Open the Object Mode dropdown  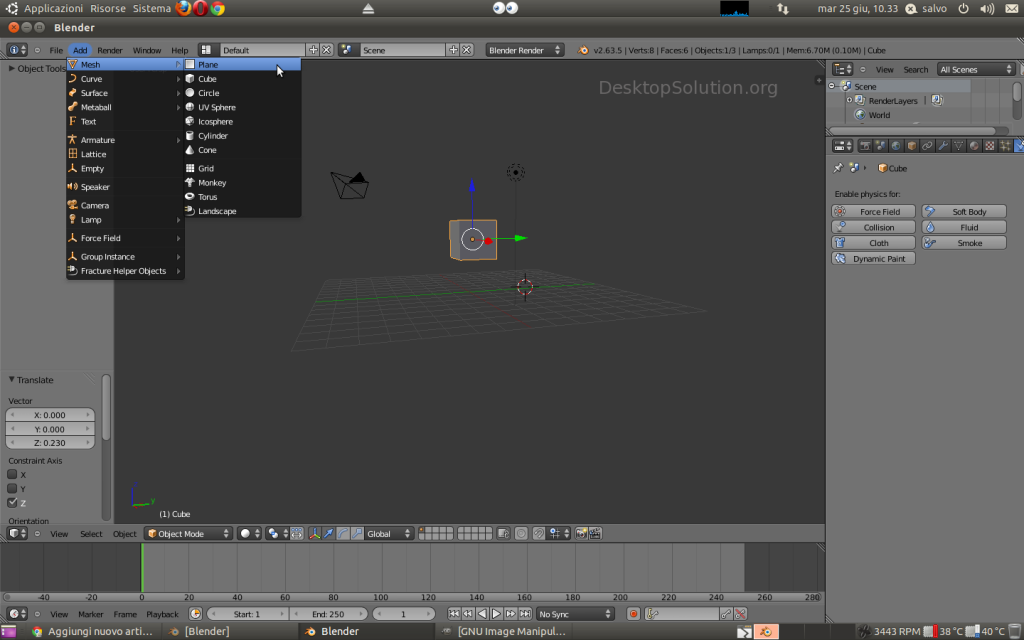(188, 534)
